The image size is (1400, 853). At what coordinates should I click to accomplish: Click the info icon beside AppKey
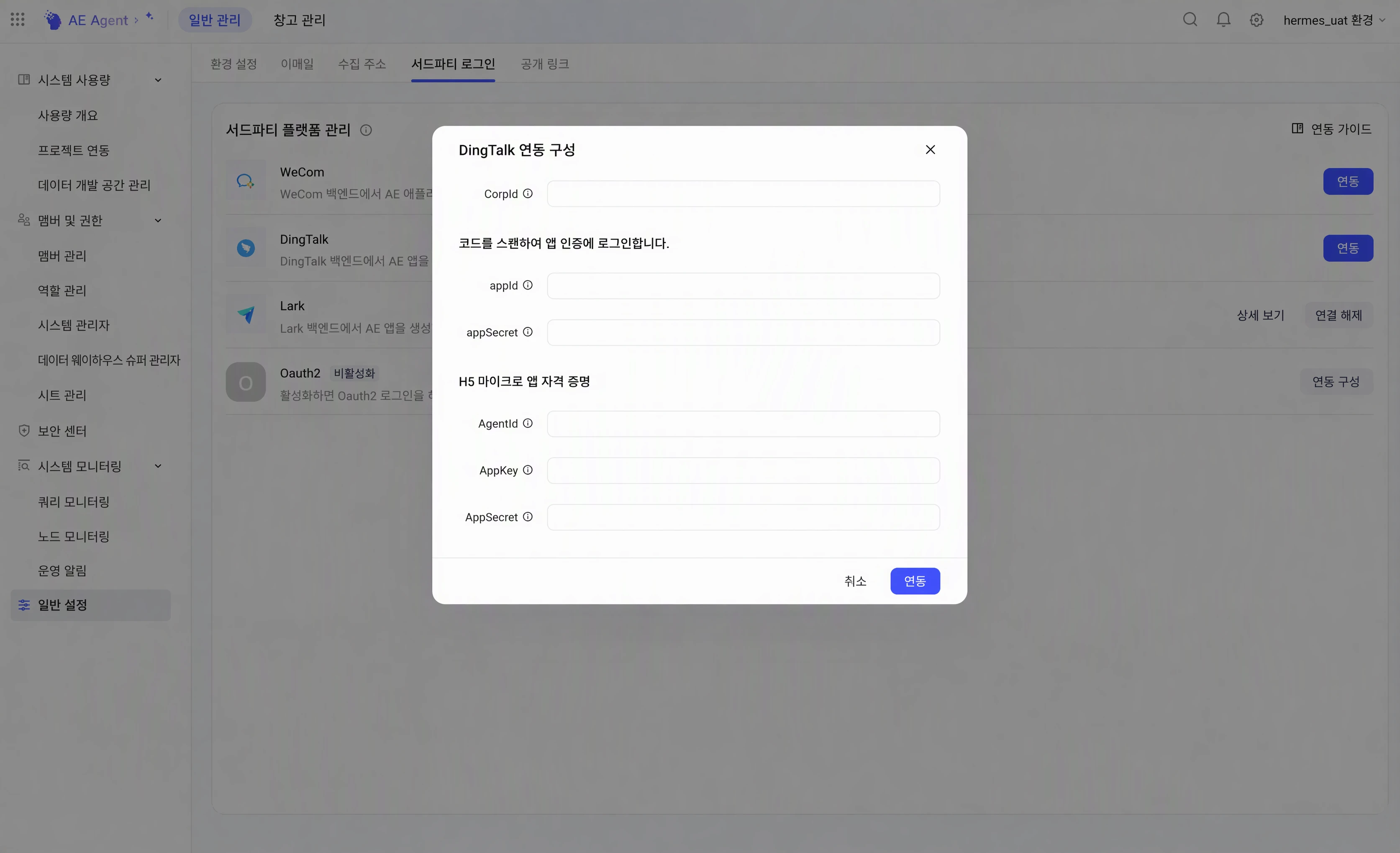tap(528, 470)
